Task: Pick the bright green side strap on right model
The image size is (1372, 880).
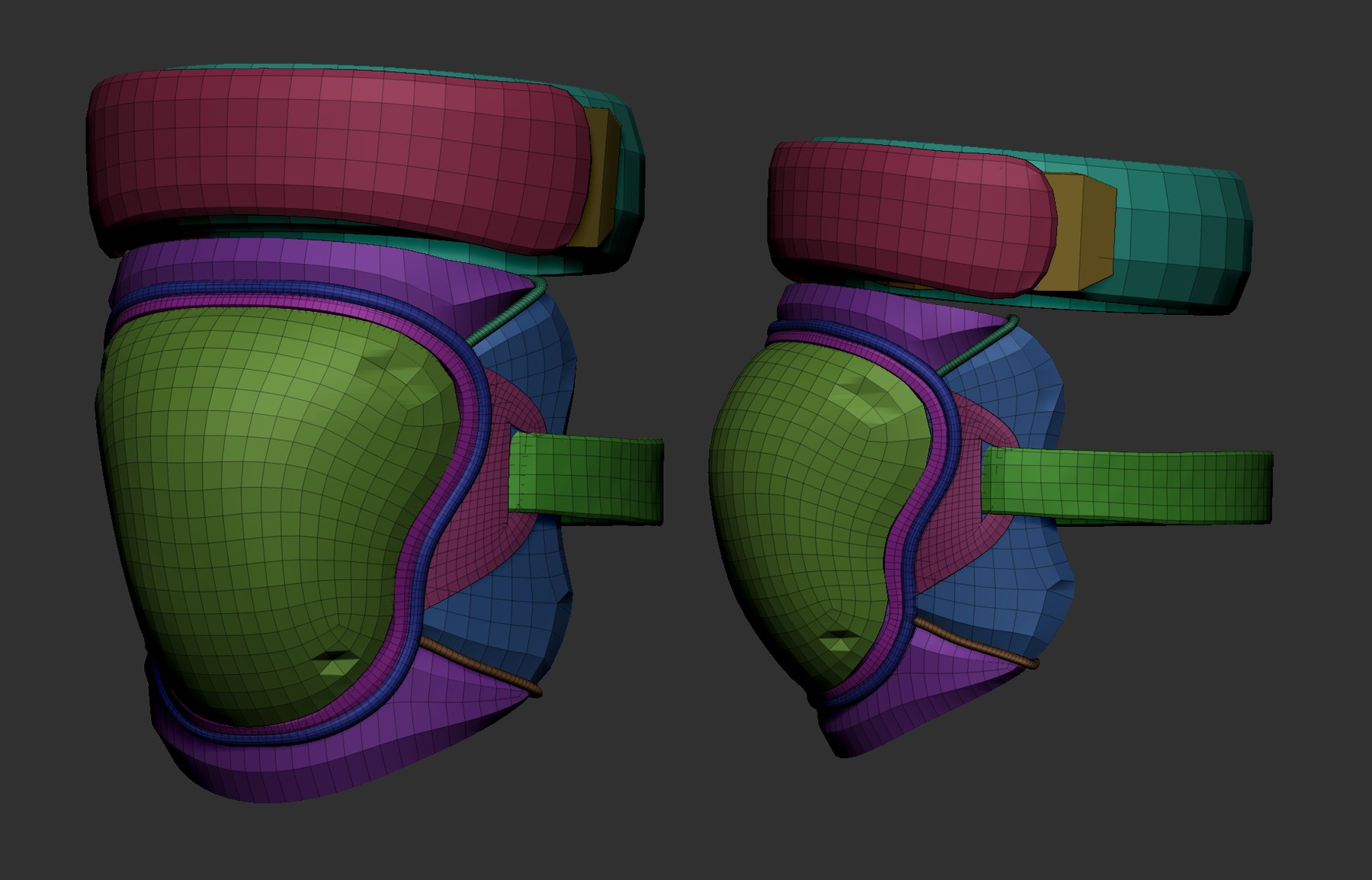Action: coord(1128,487)
